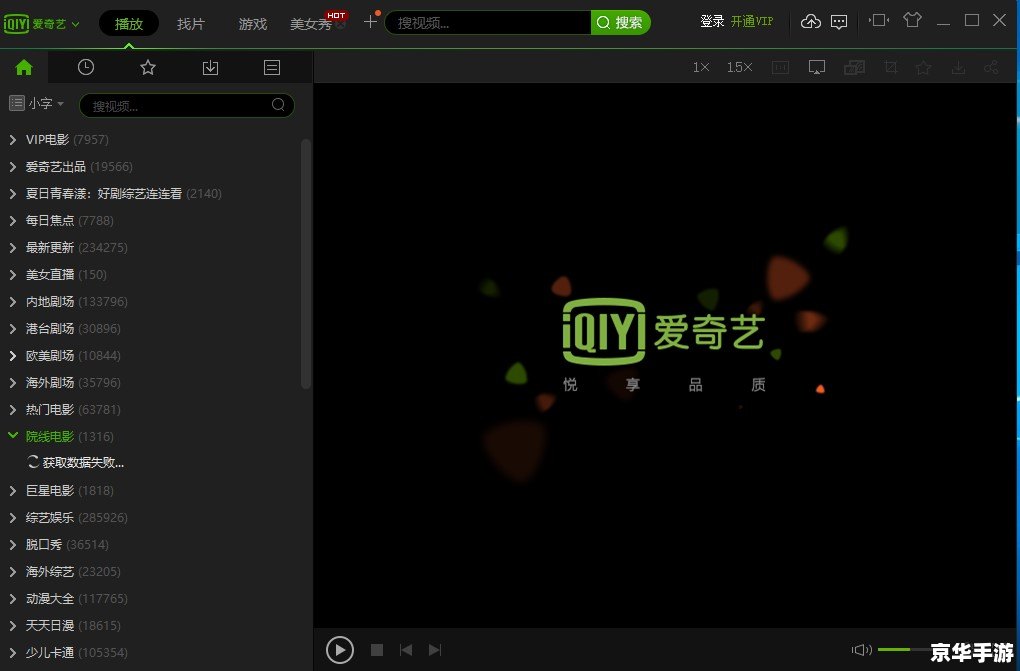Collapse the 院线电影 category
The height and width of the screenshot is (671, 1020).
(12, 436)
